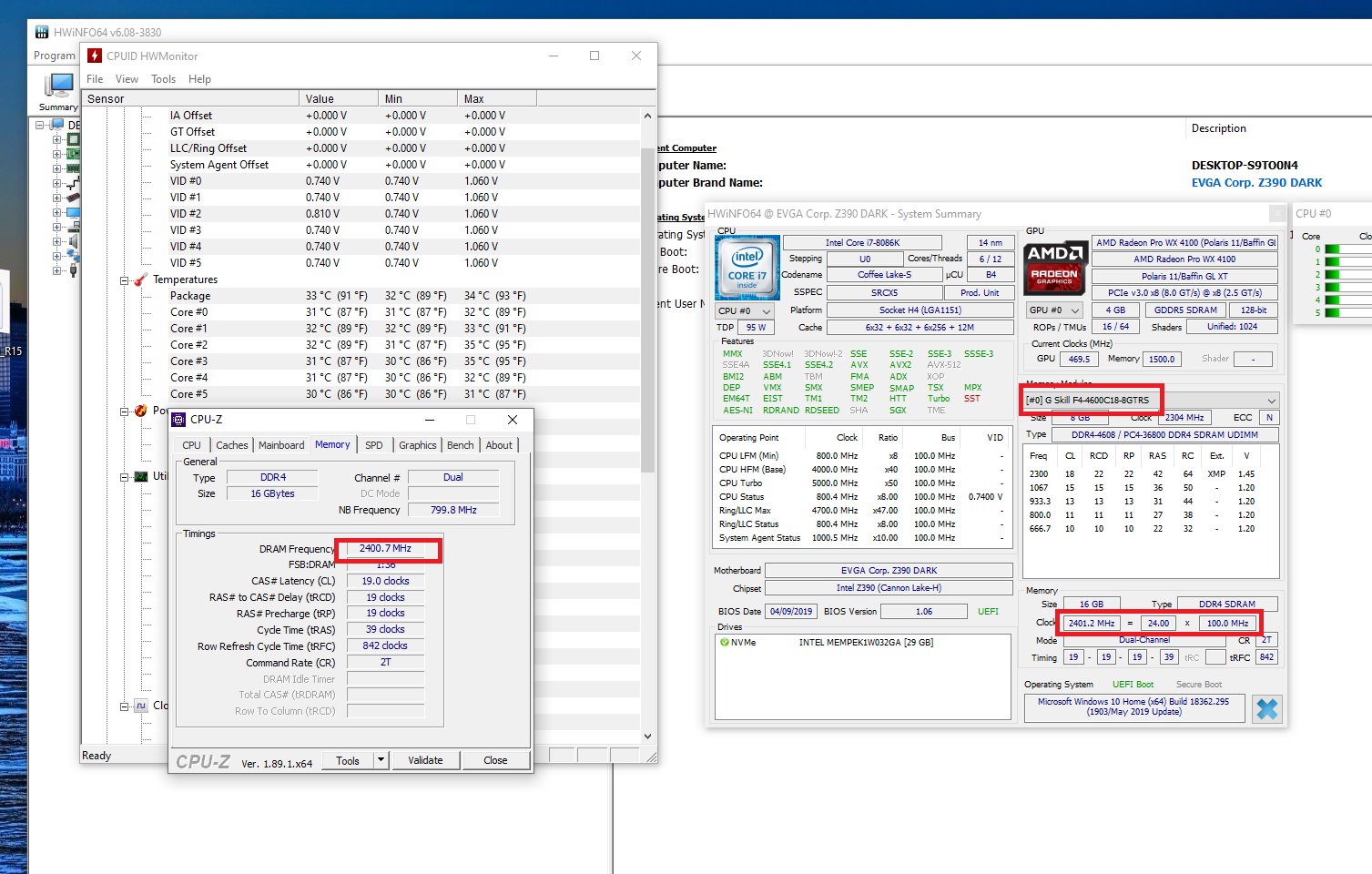The image size is (1372, 874).
Task: Collapse the Utilization node in HWMonitor
Action: point(125,477)
